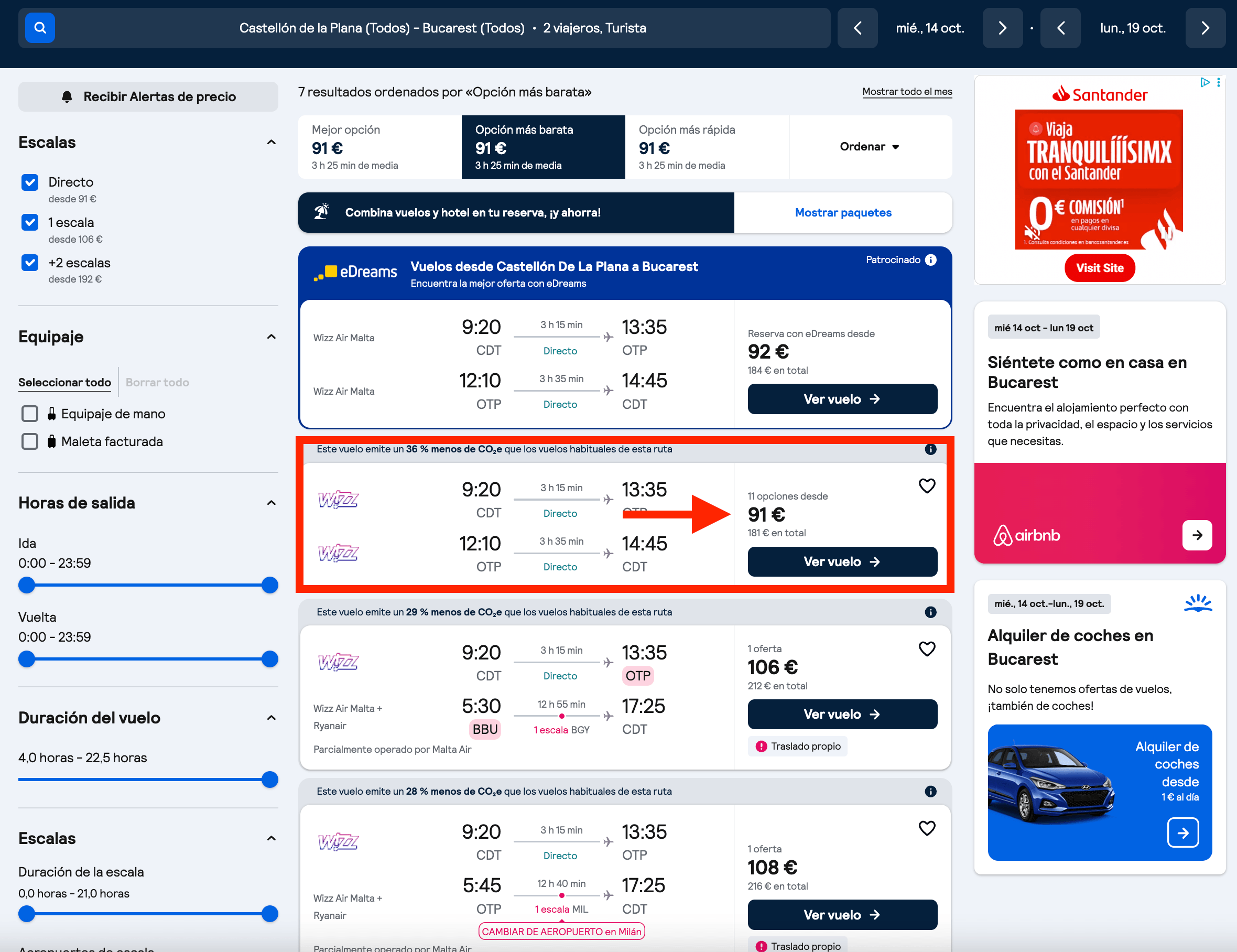This screenshot has height=952, width=1237.
Task: Go to previous return date before lun., 19 oct.
Action: 1060,28
